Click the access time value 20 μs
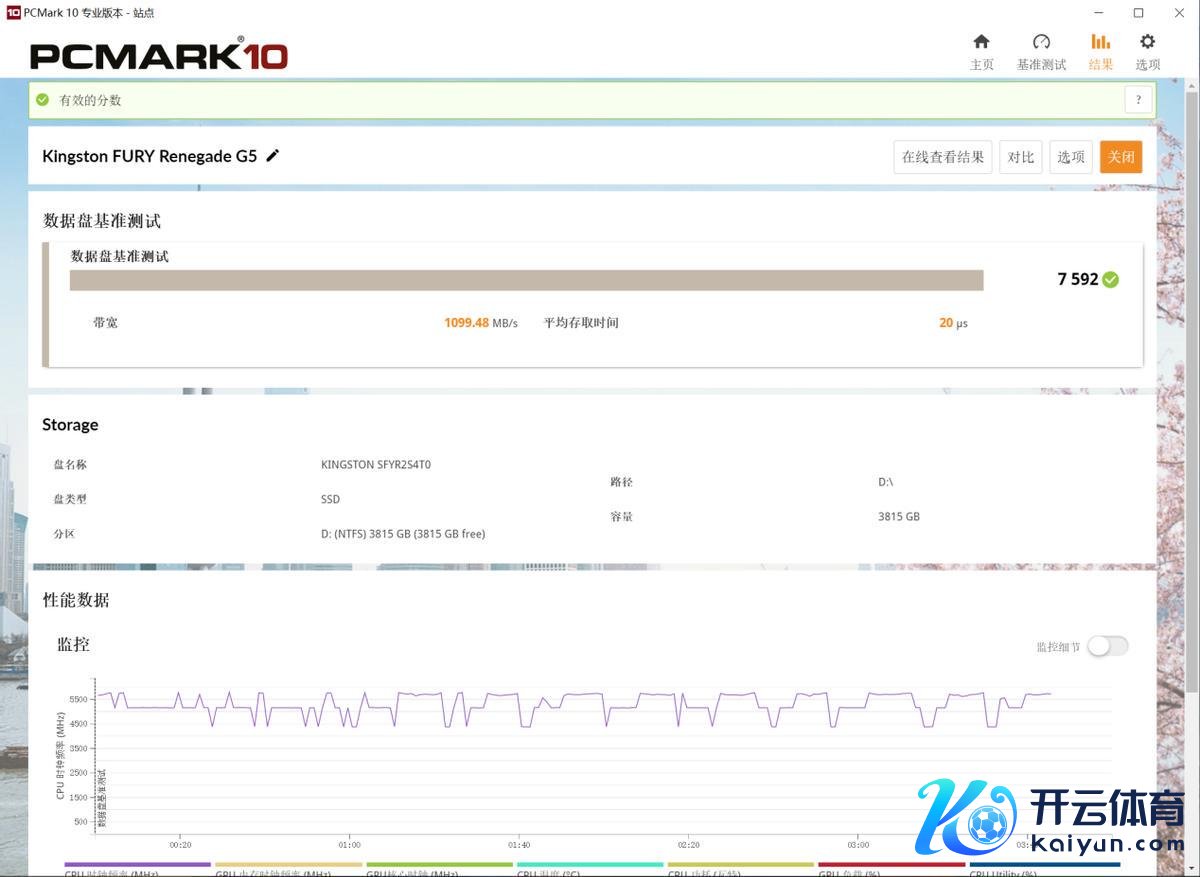 [953, 323]
